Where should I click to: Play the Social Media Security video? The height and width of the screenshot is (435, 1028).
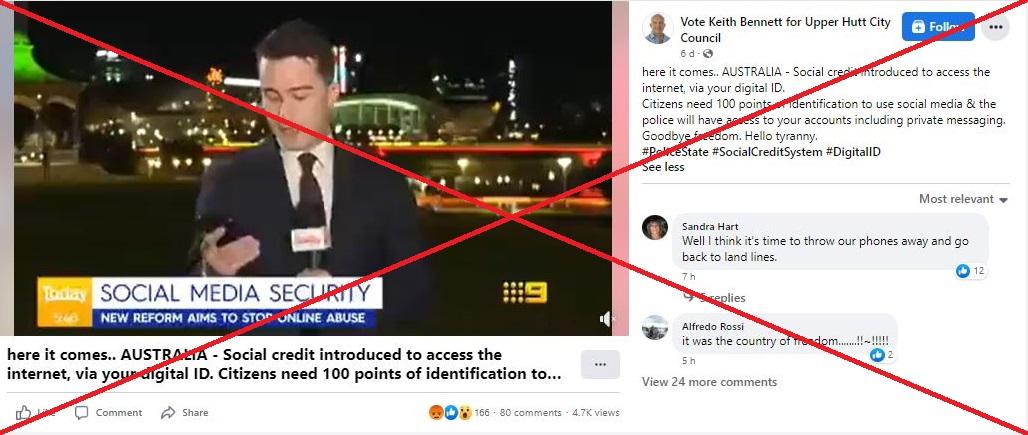click(x=313, y=168)
